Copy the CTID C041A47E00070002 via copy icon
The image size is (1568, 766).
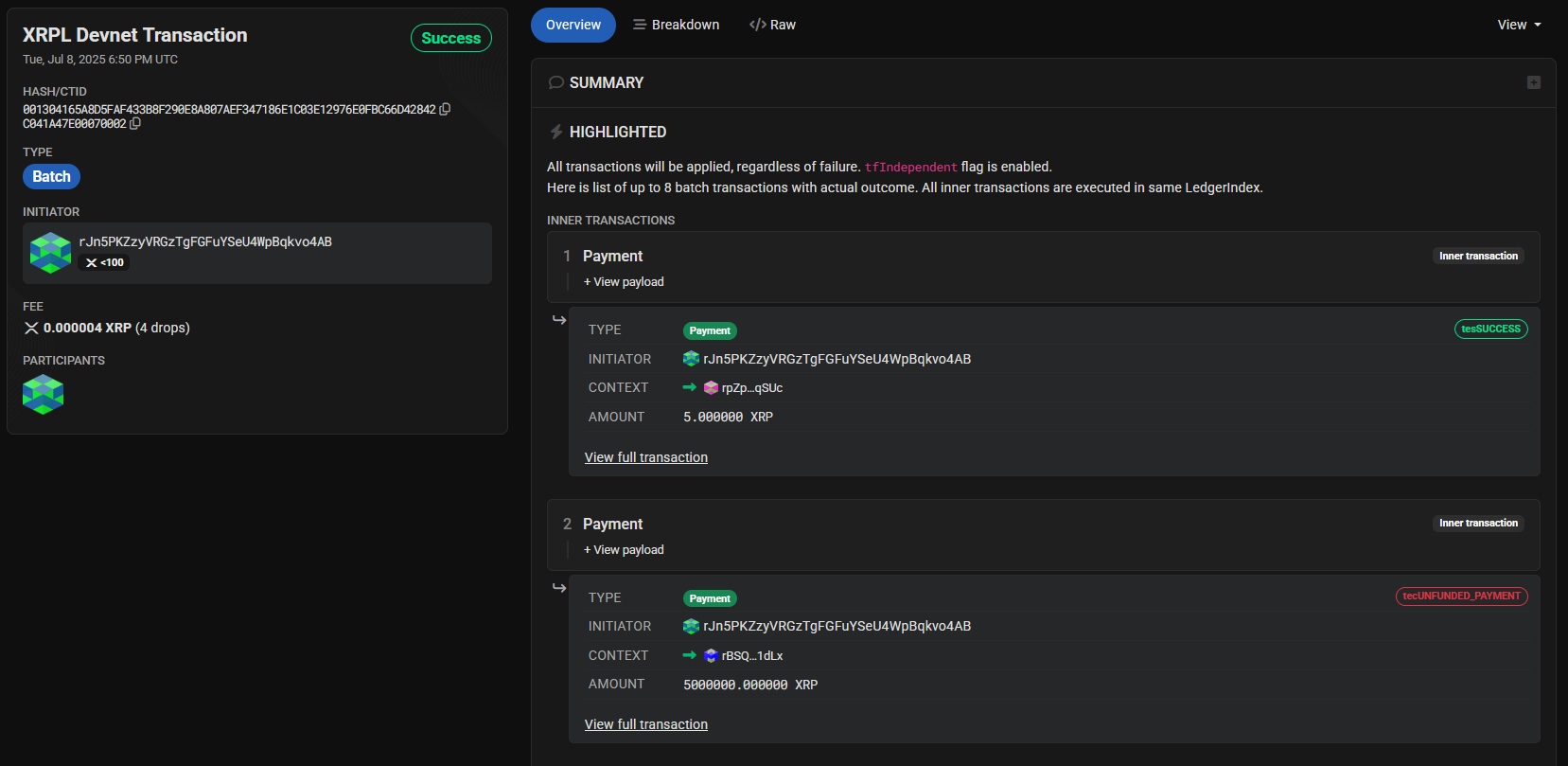[135, 123]
